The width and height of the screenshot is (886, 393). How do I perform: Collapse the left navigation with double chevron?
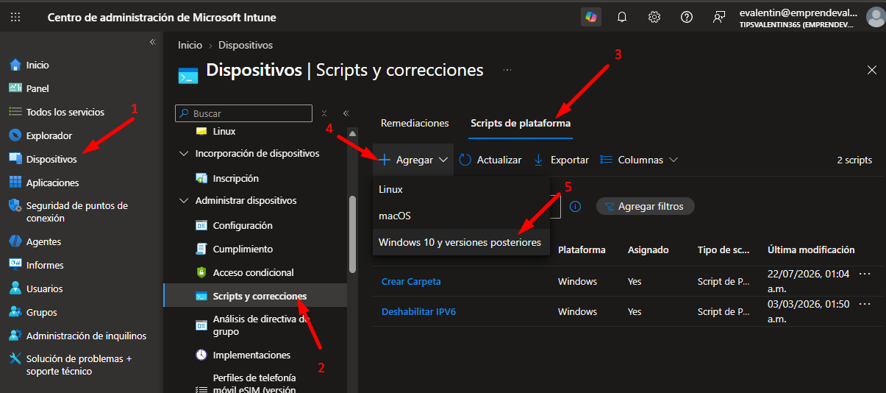coord(152,42)
